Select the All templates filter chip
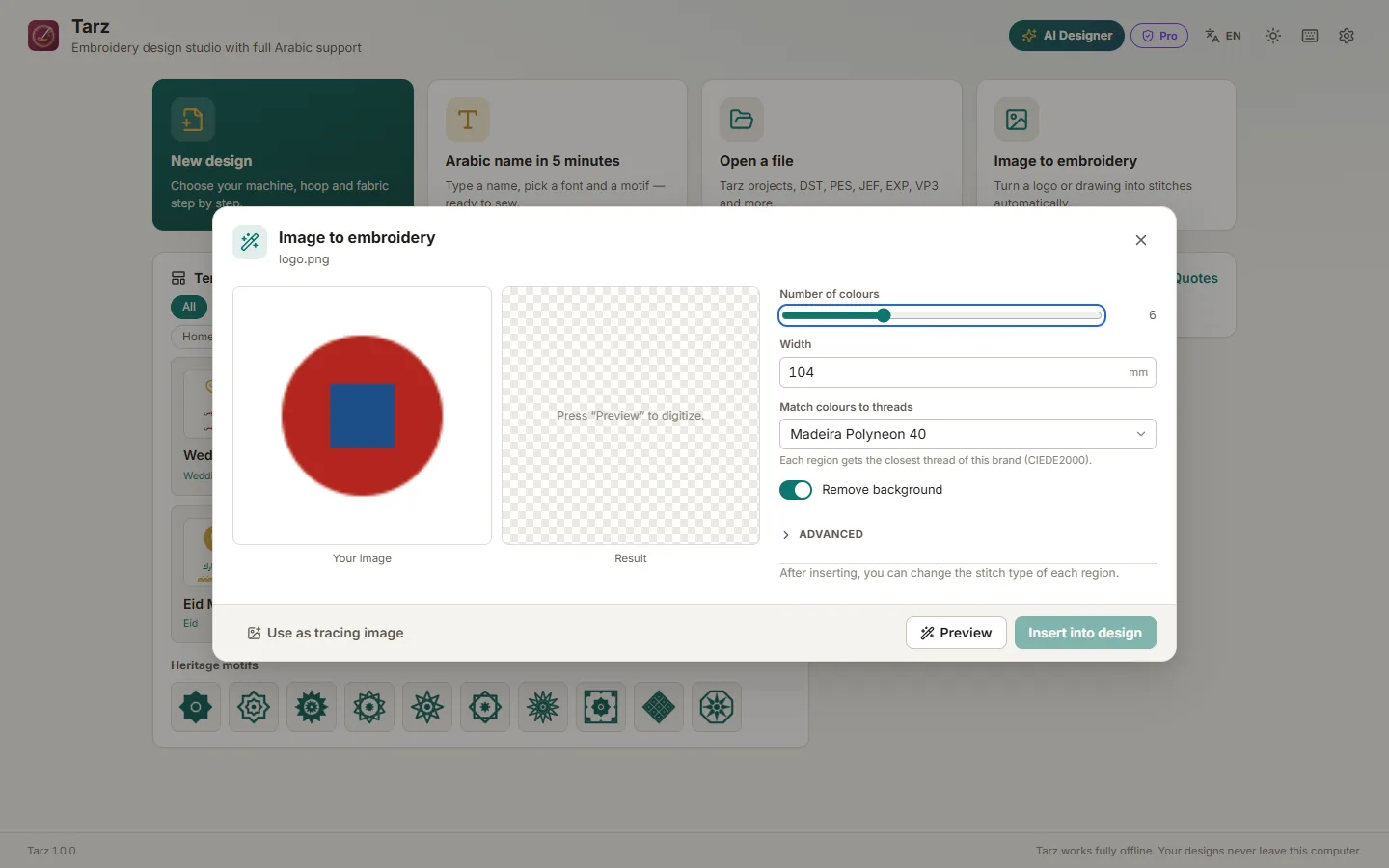This screenshot has height=868, width=1389. [x=189, y=307]
